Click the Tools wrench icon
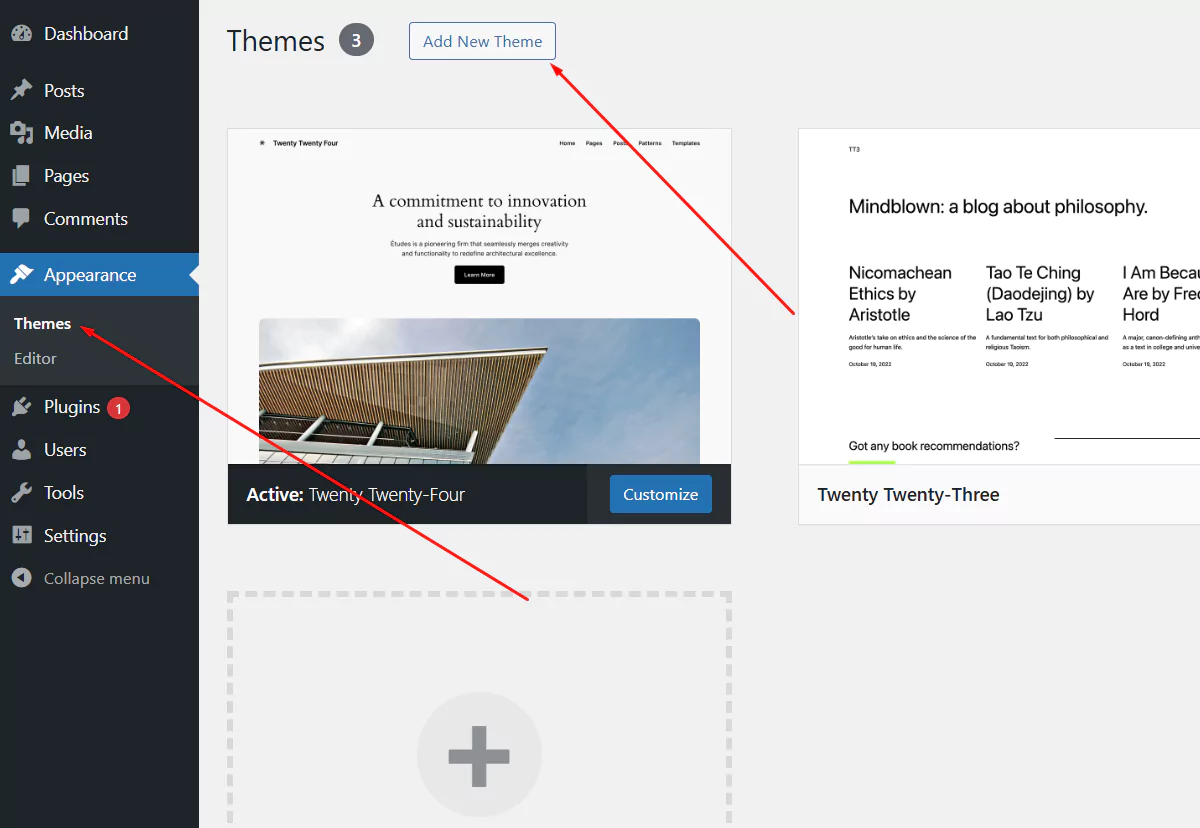 click(22, 493)
